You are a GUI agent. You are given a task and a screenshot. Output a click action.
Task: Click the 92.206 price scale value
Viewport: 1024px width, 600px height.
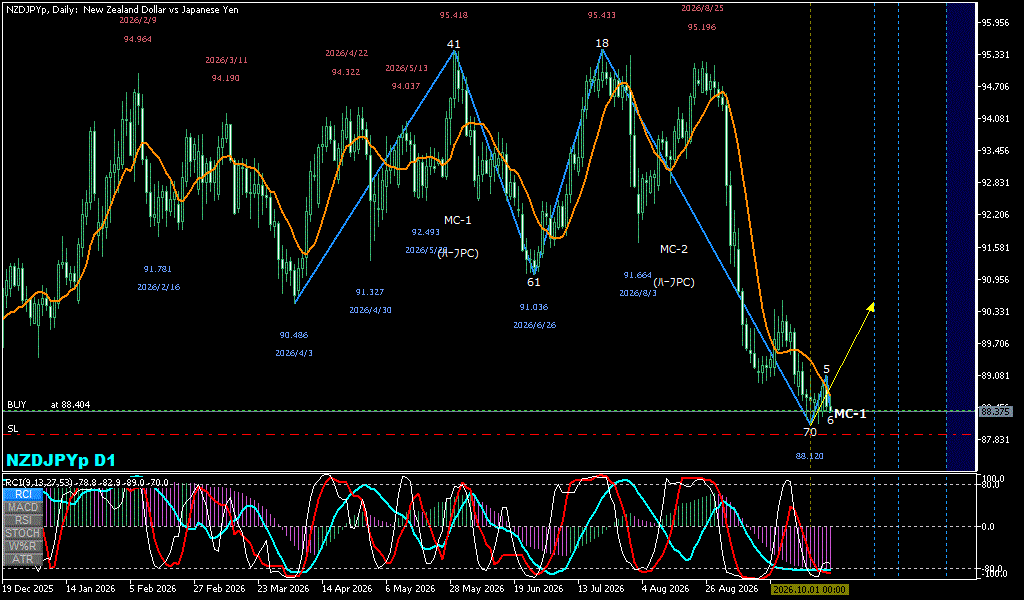click(995, 215)
